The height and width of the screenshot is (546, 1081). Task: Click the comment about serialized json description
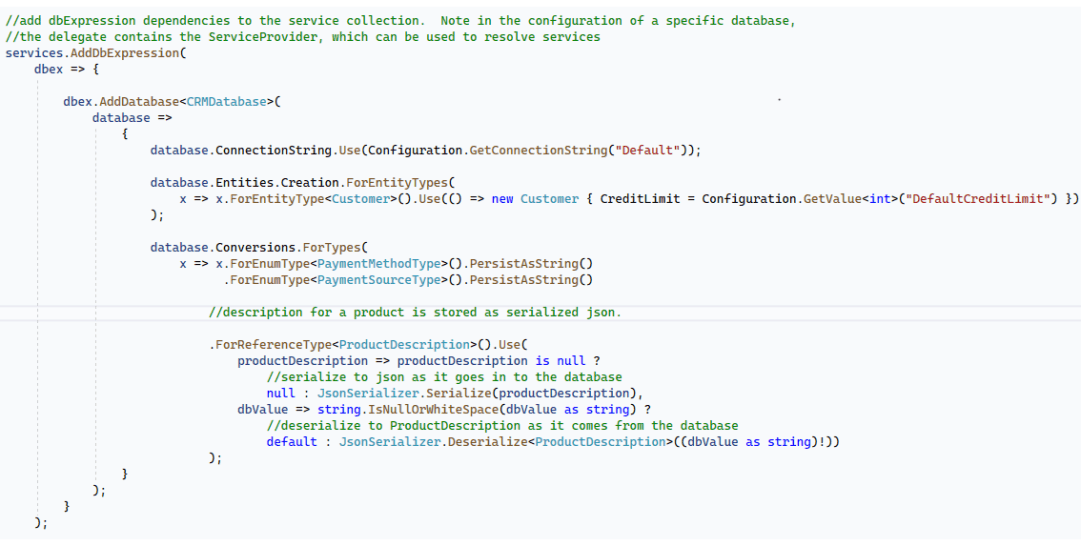pos(415,312)
